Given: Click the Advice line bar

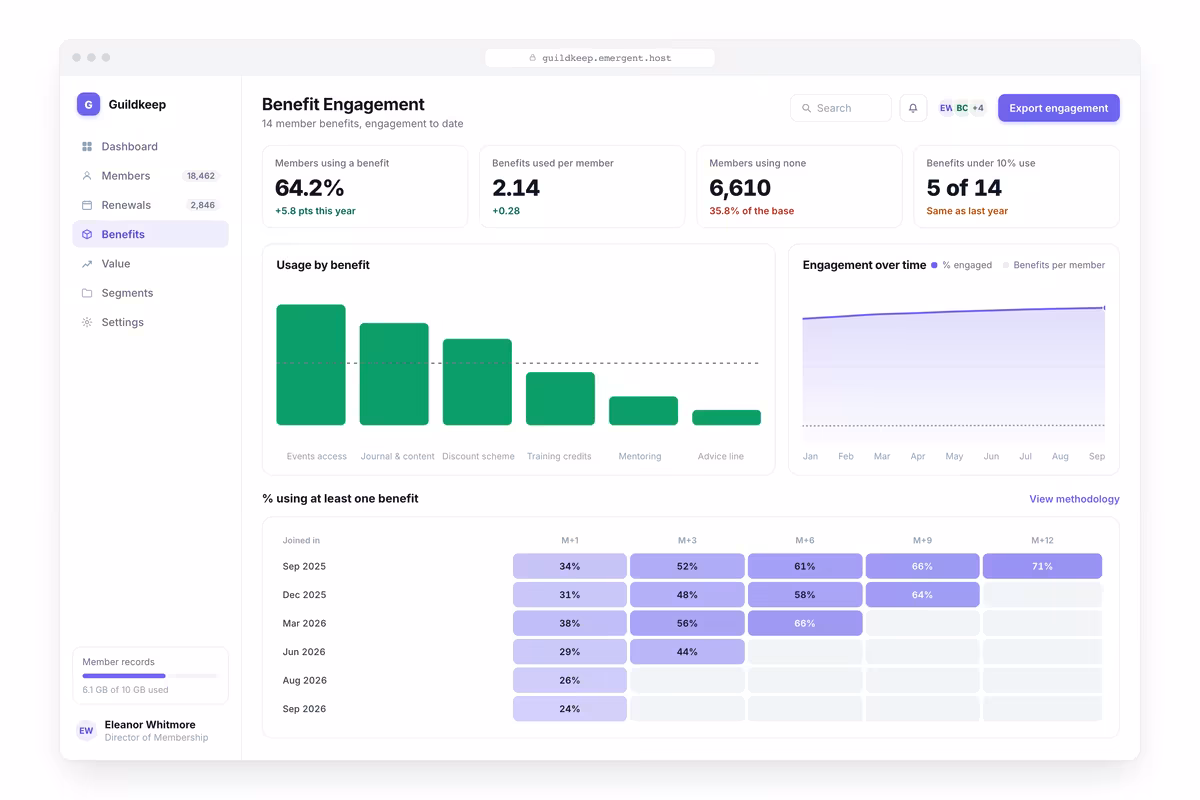Looking at the screenshot, I should pyautogui.click(x=726, y=418).
